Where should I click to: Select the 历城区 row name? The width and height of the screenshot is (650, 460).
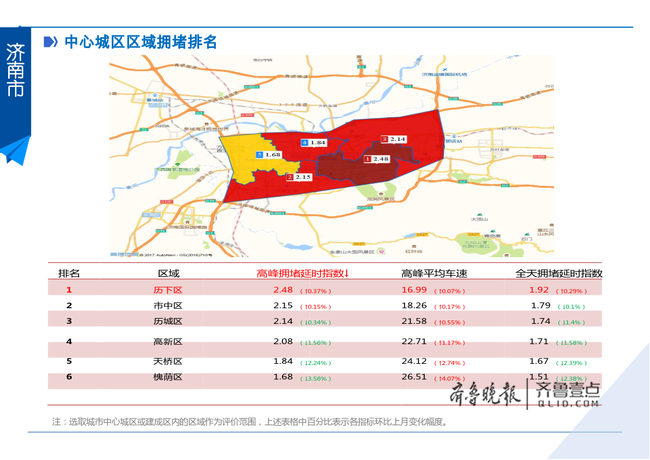[168, 321]
